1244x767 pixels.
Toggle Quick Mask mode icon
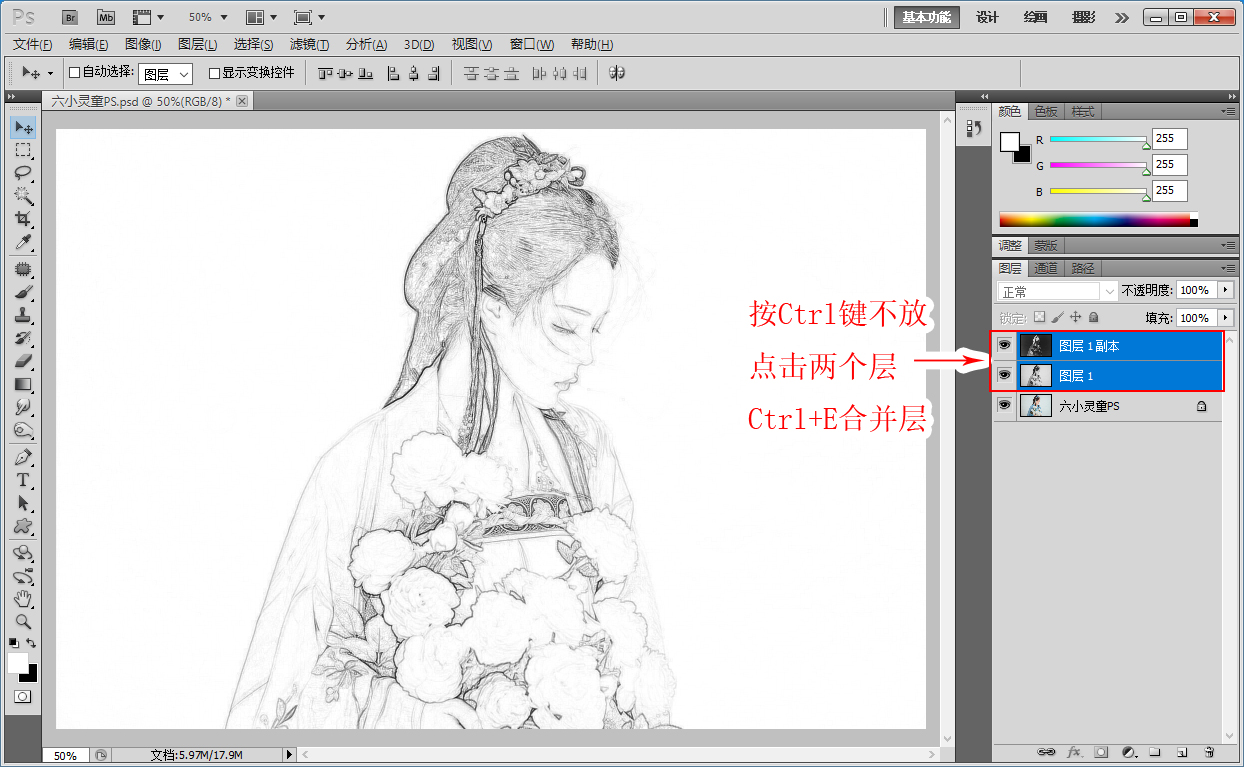(23, 696)
